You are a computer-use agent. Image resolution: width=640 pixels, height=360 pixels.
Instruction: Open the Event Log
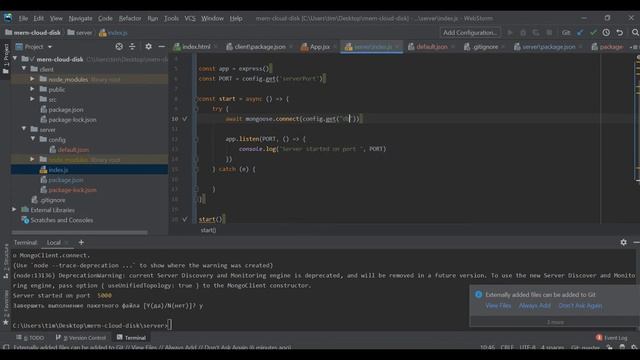[x=611, y=338]
